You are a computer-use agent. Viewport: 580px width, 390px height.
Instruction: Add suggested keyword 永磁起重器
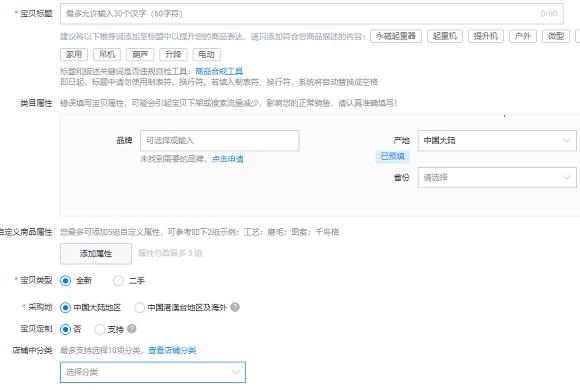(x=396, y=36)
